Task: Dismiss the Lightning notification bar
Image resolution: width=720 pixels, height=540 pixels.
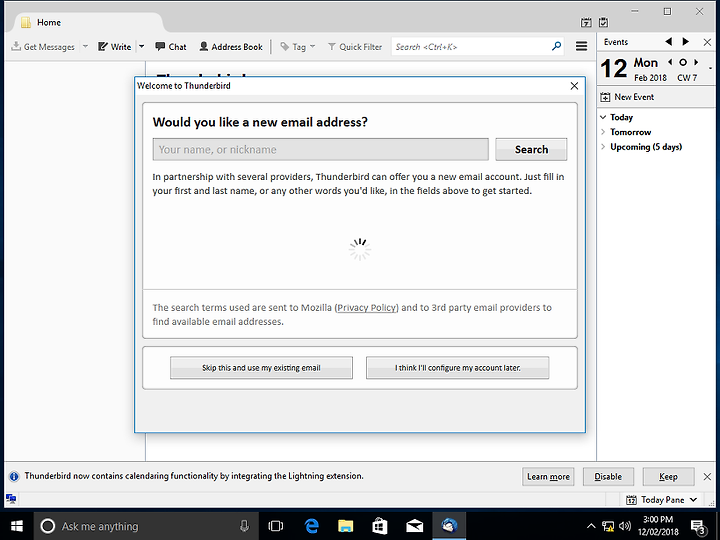Action: tap(707, 477)
